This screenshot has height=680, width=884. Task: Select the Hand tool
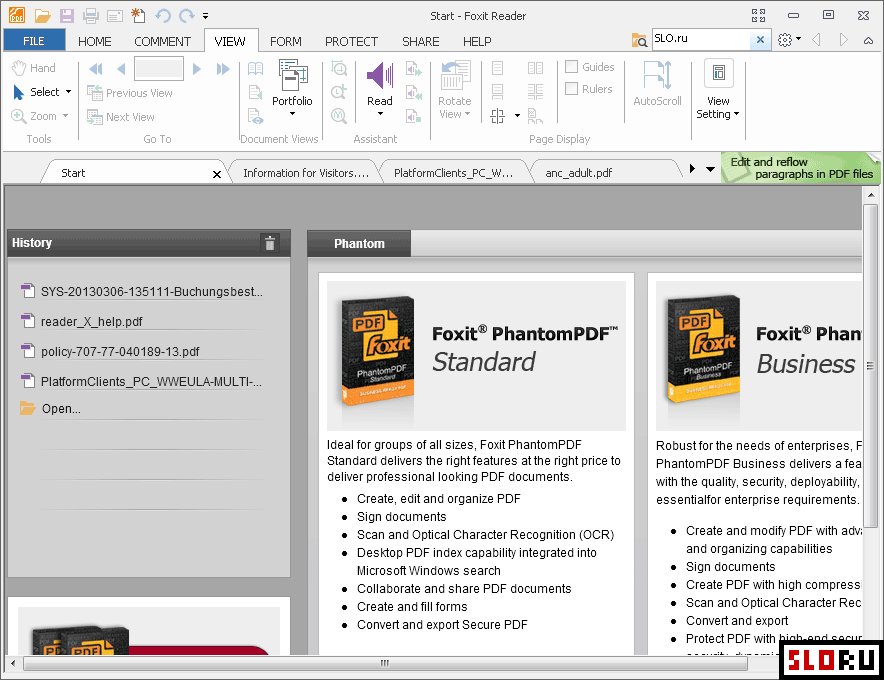pyautogui.click(x=34, y=68)
